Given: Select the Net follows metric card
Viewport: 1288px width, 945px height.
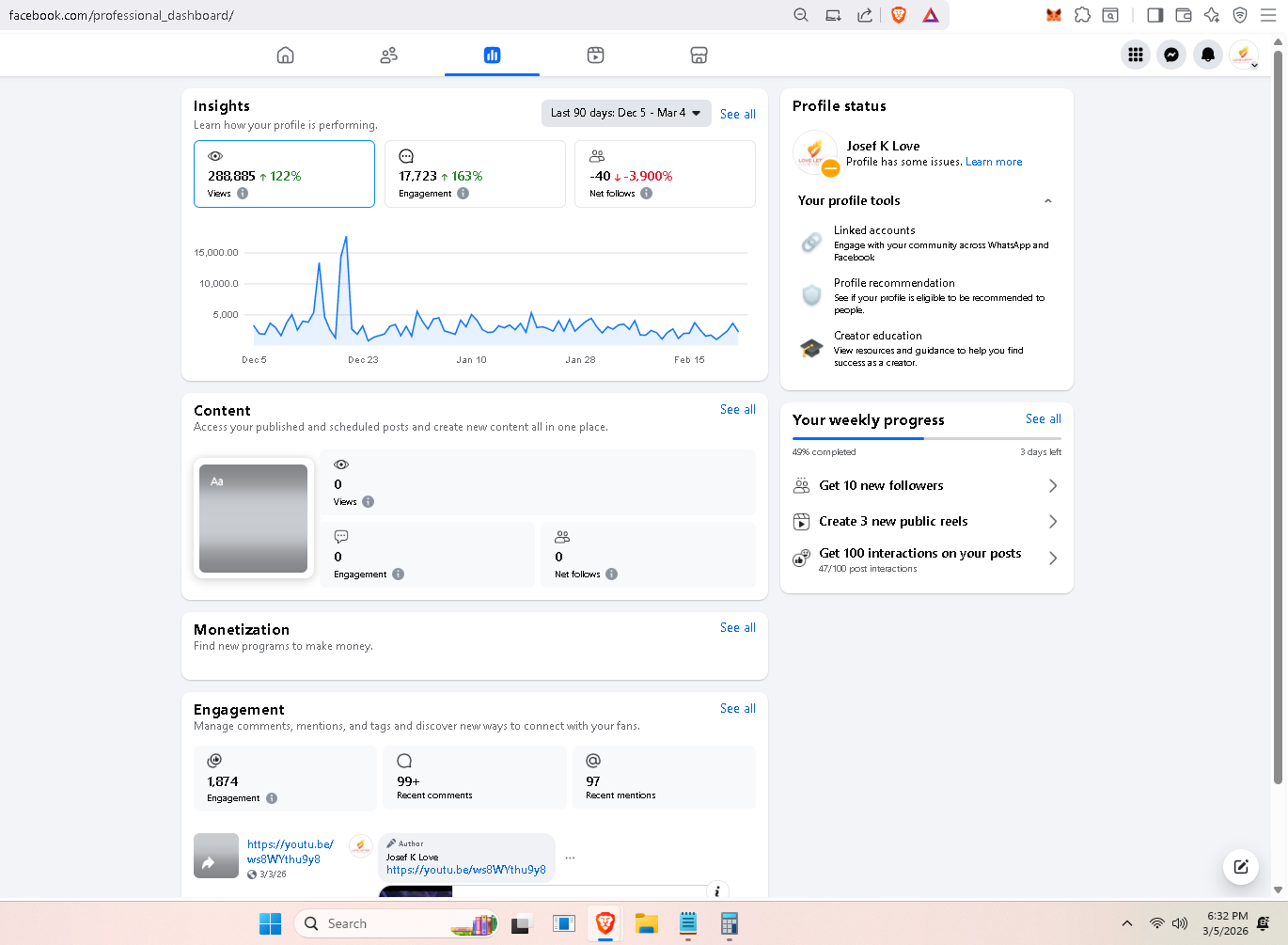Looking at the screenshot, I should pos(665,174).
